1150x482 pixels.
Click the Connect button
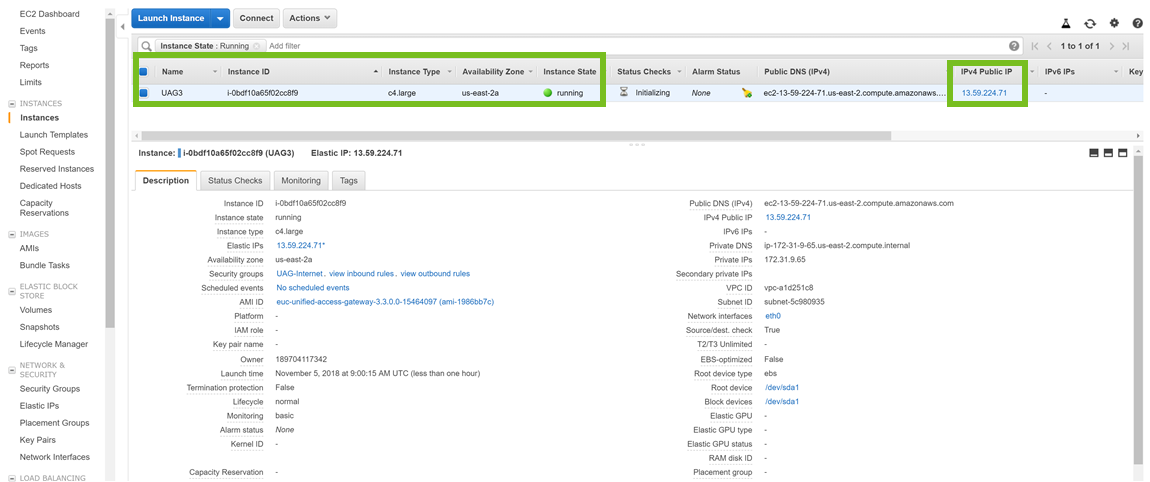[256, 18]
